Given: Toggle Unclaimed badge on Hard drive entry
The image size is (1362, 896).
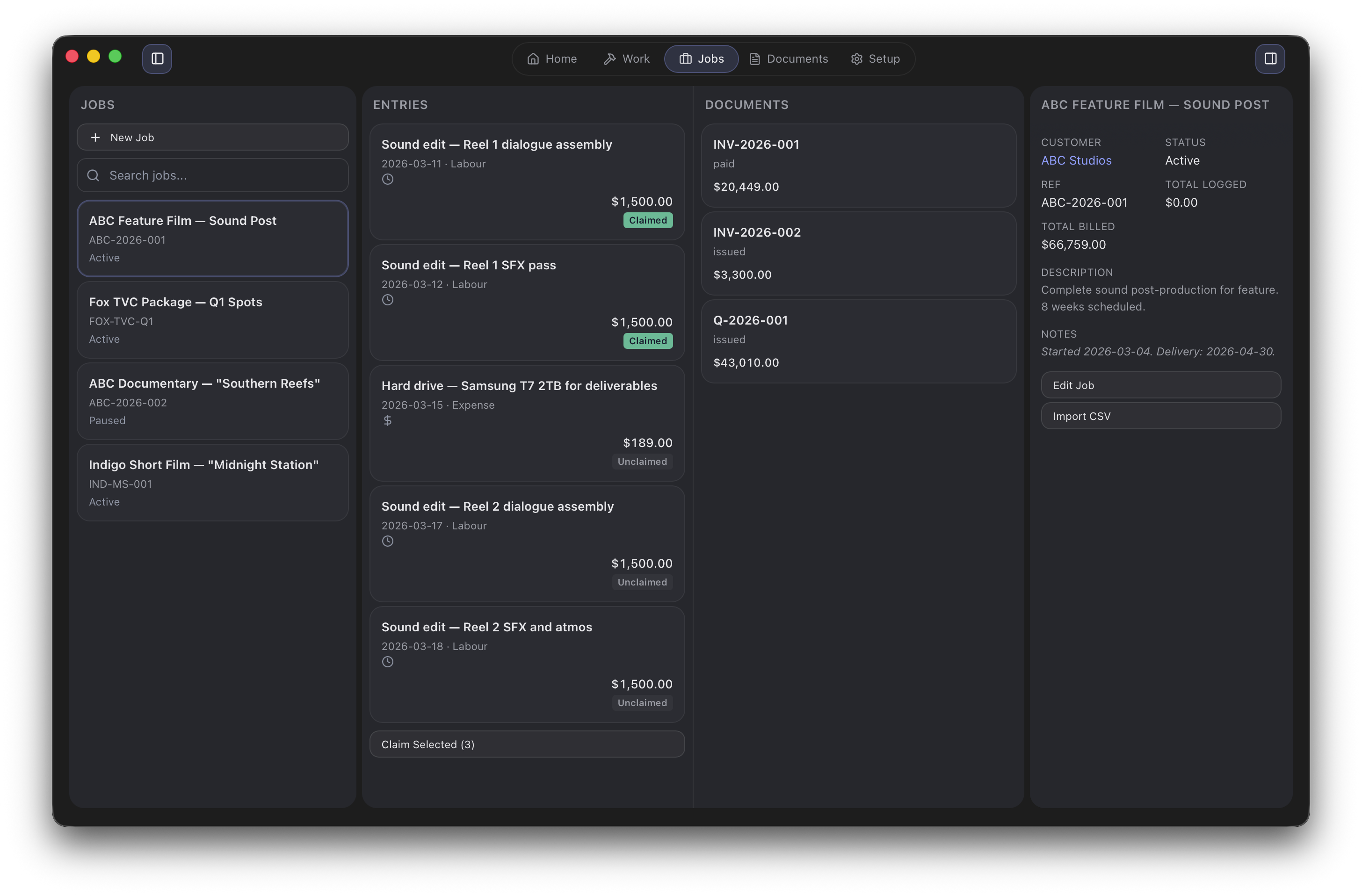Looking at the screenshot, I should point(642,461).
